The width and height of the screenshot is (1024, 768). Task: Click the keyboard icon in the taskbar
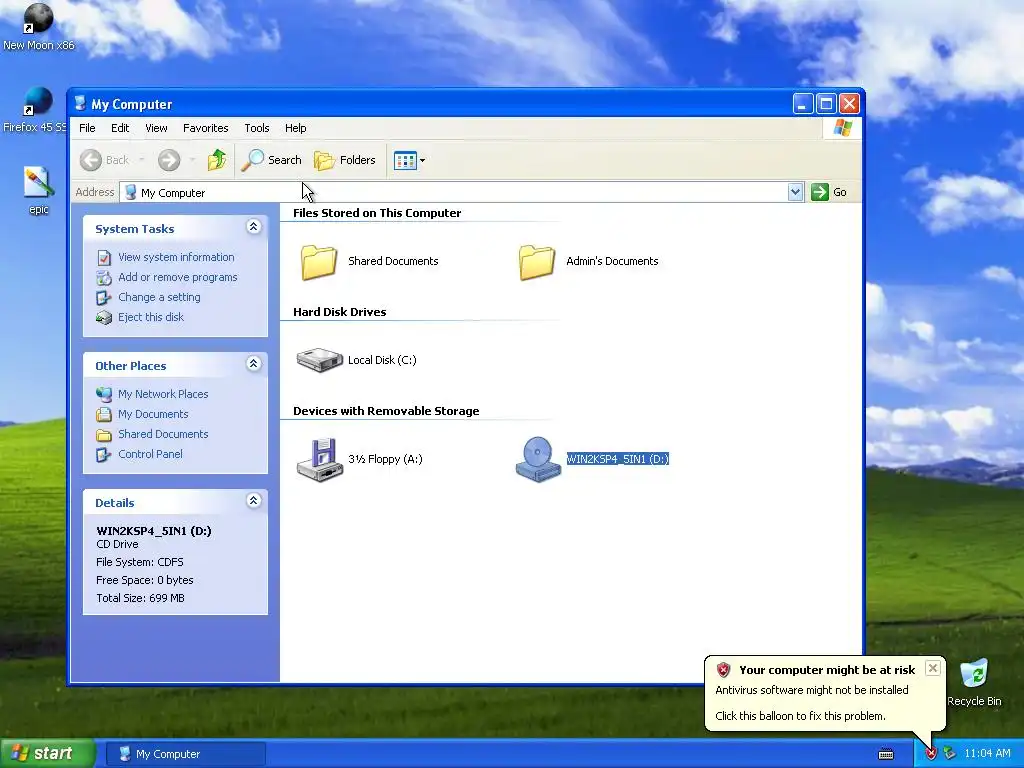coord(886,754)
